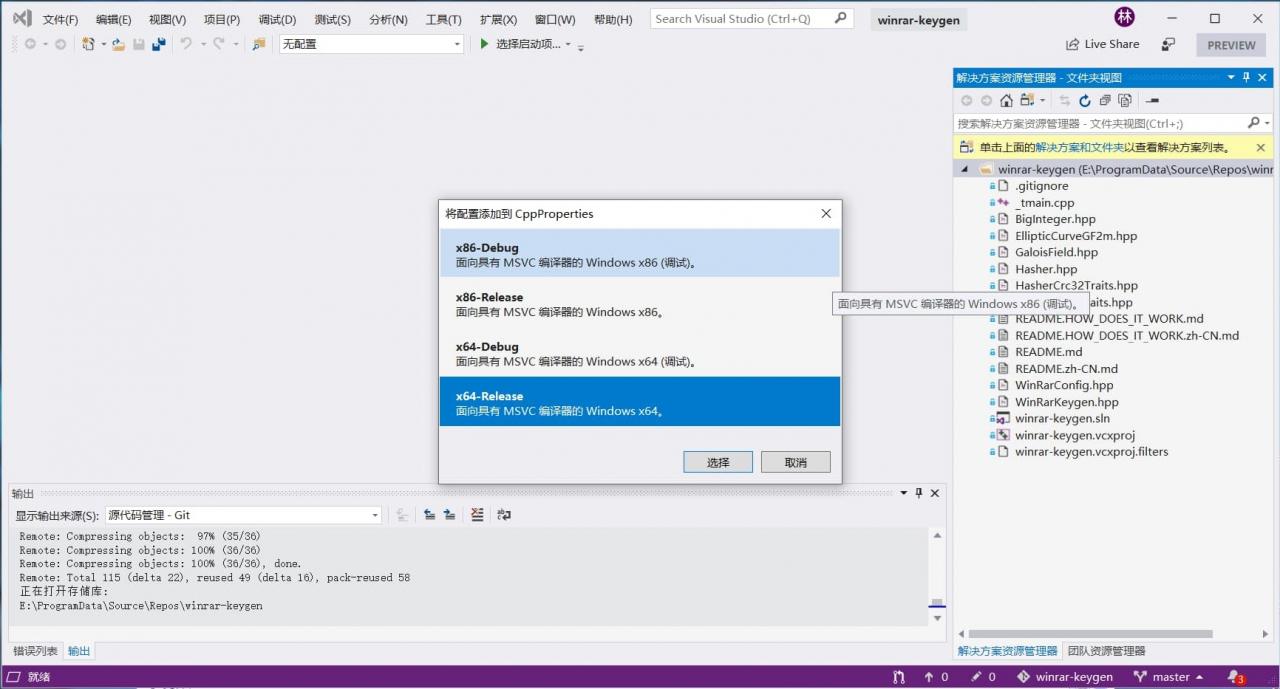The image size is (1280, 689).
Task: Click the Output panel vertical scrollbar
Action: coord(937,577)
